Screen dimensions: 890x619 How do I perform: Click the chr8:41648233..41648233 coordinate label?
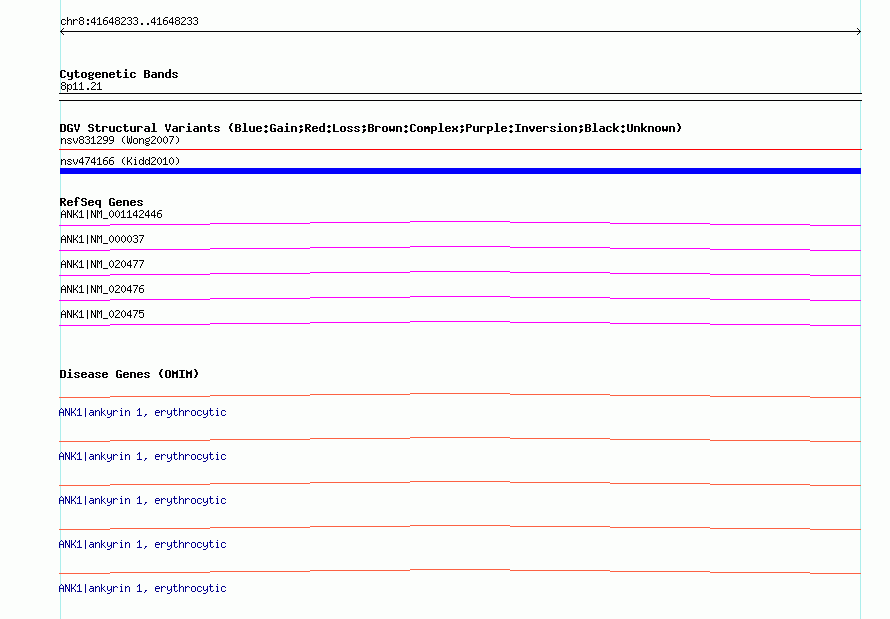pyautogui.click(x=129, y=22)
